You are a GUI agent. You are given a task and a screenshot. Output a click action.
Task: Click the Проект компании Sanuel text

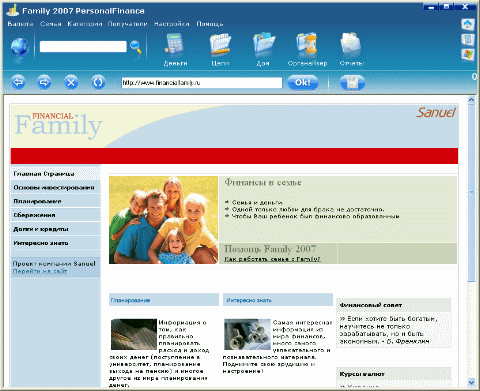54,264
